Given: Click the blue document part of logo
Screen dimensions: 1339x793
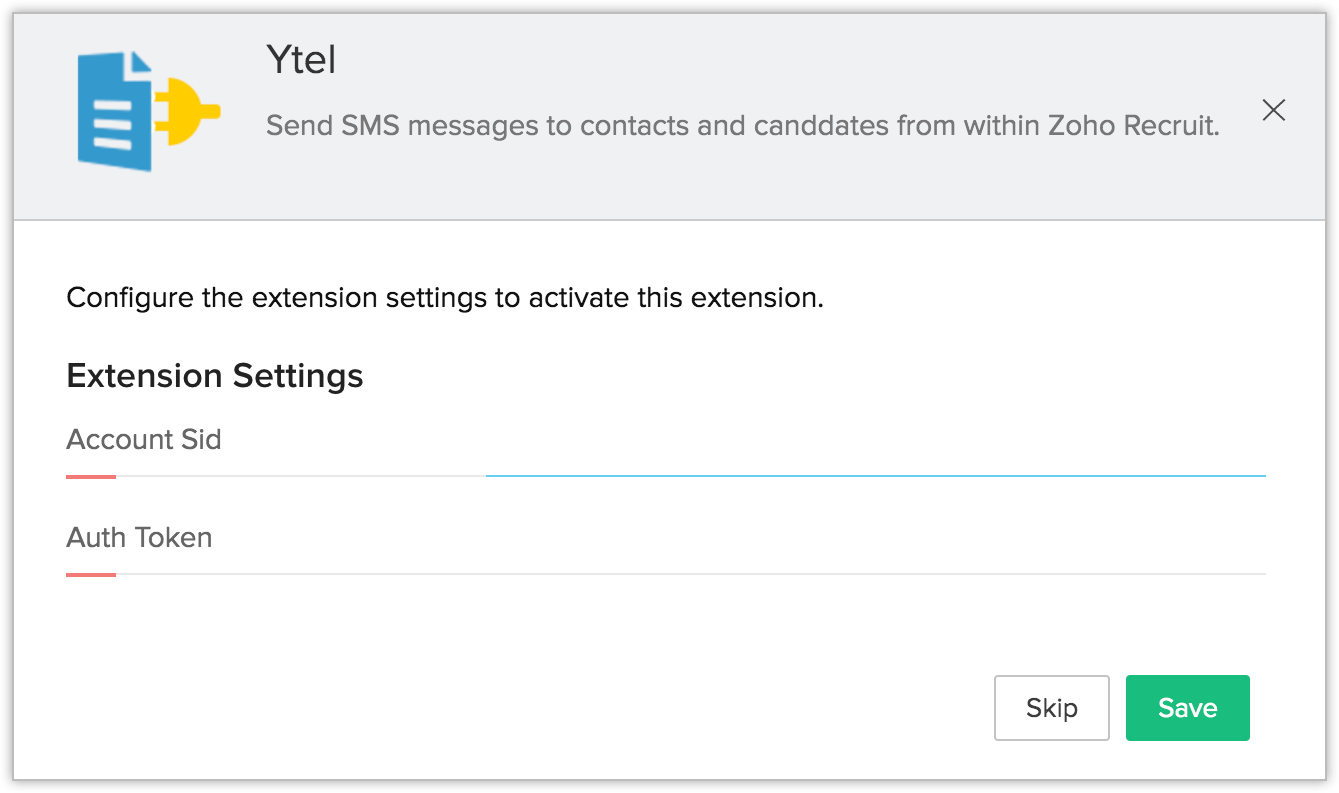Looking at the screenshot, I should click(x=113, y=115).
